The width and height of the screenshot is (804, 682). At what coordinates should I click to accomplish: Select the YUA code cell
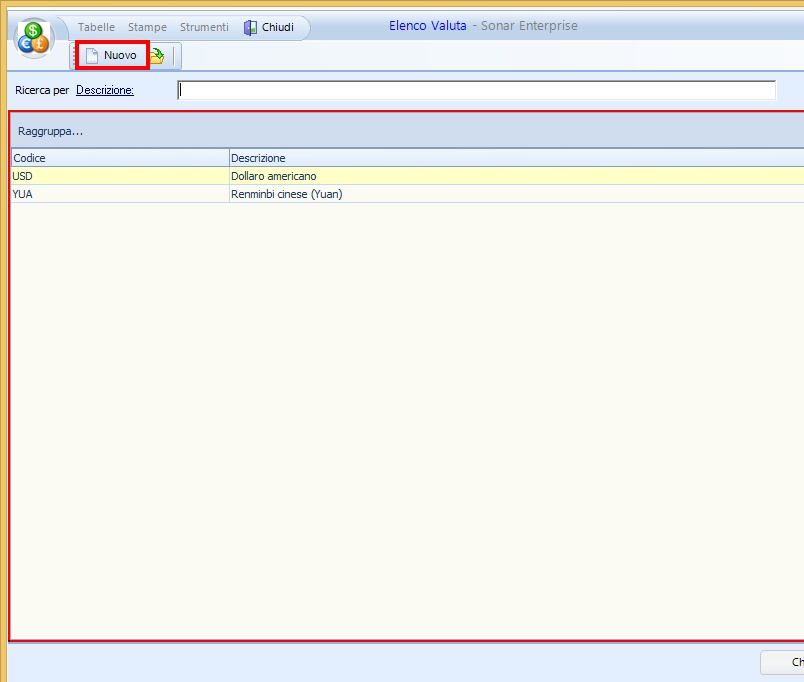pos(119,194)
